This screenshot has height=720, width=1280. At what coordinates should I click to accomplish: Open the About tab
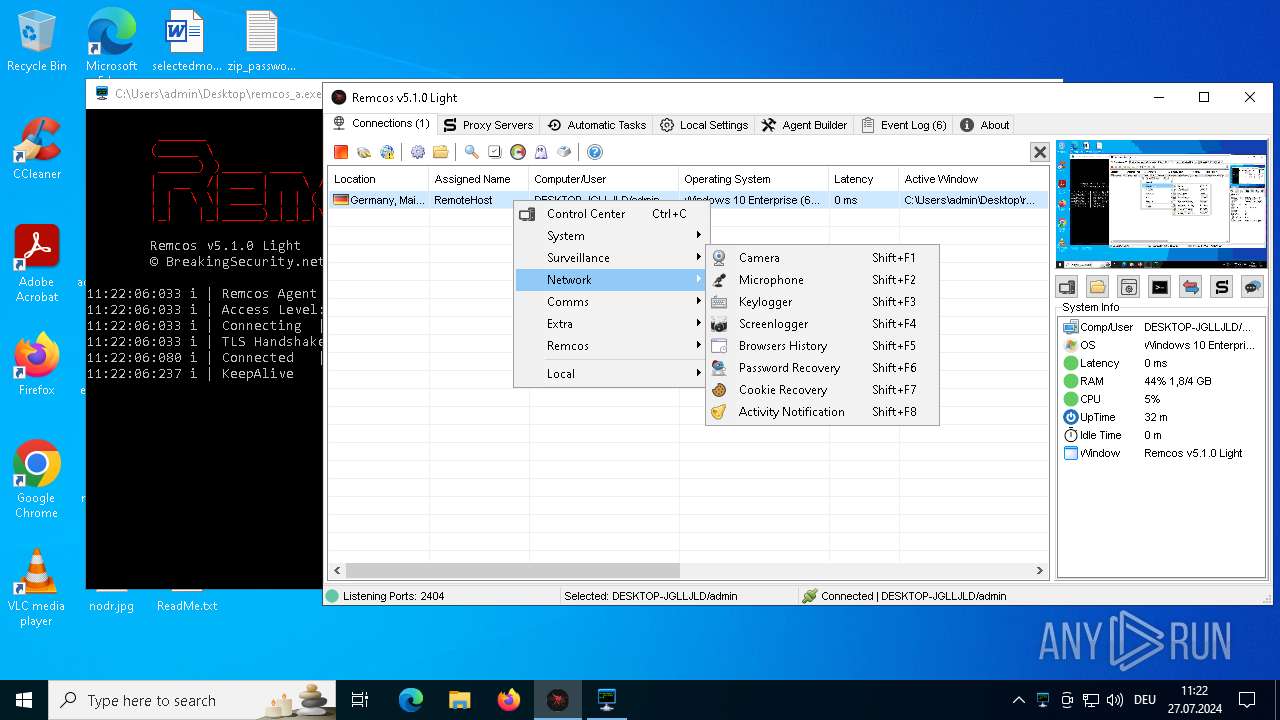pos(985,125)
